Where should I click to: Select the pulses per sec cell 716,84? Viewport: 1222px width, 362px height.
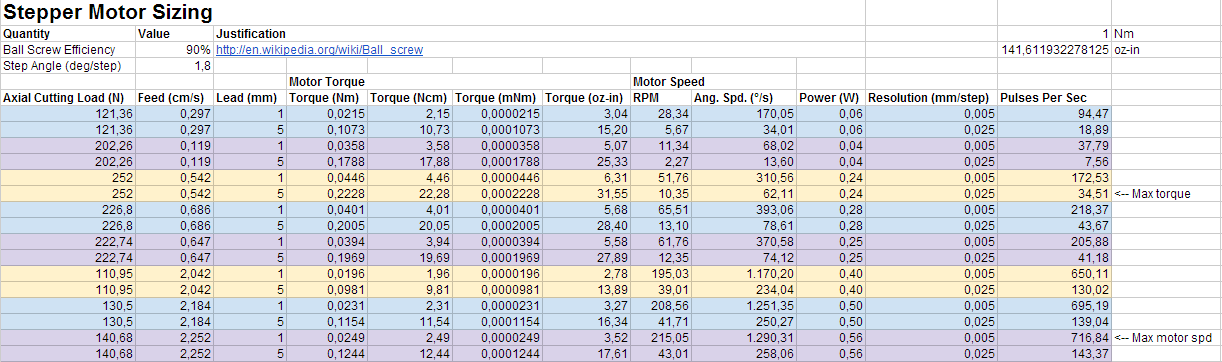tap(1054, 337)
